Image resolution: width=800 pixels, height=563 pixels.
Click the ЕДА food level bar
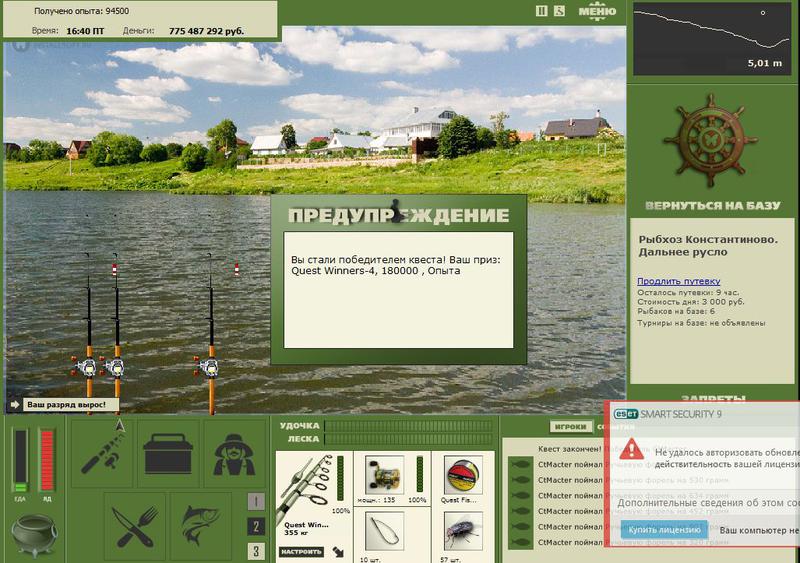21,460
